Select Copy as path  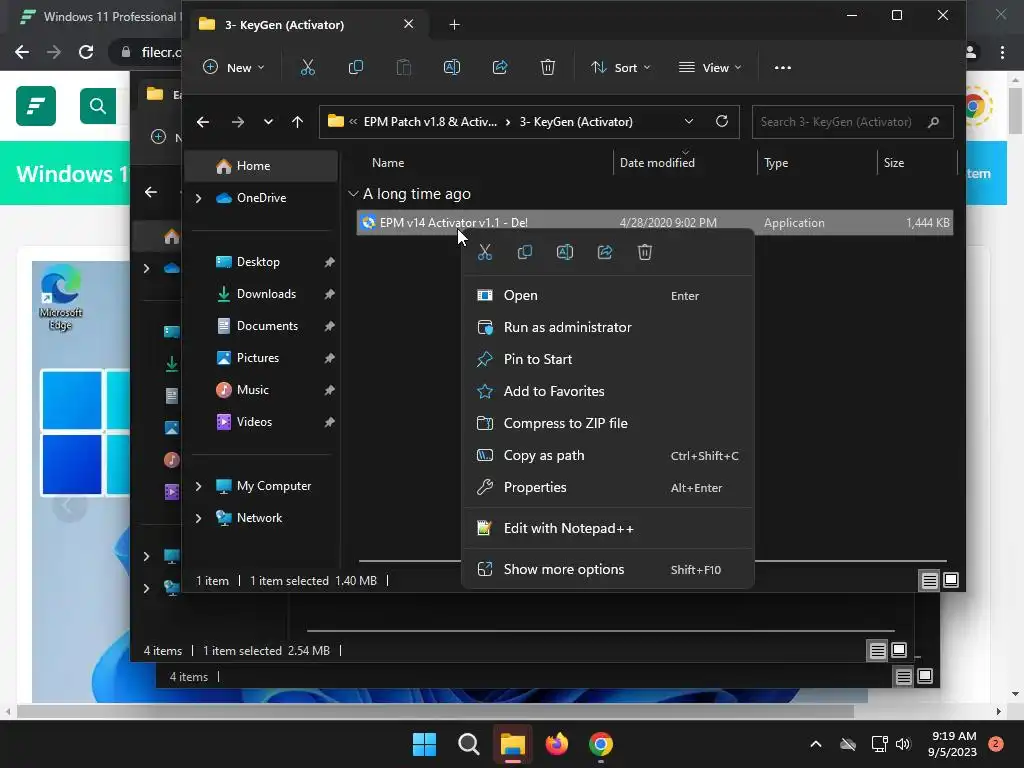(x=607, y=455)
